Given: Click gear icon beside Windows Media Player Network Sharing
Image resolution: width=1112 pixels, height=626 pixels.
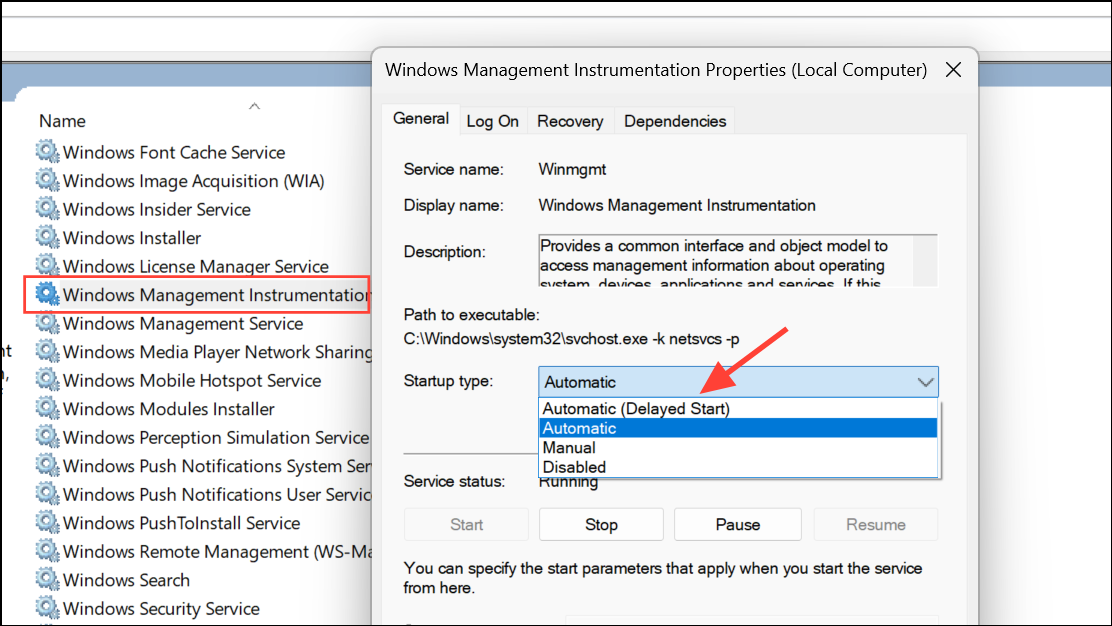Looking at the screenshot, I should click(x=48, y=351).
